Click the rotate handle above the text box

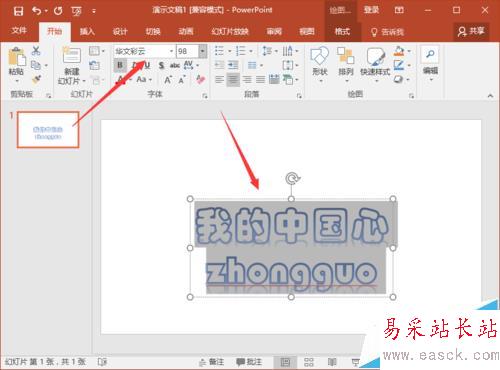pos(292,178)
